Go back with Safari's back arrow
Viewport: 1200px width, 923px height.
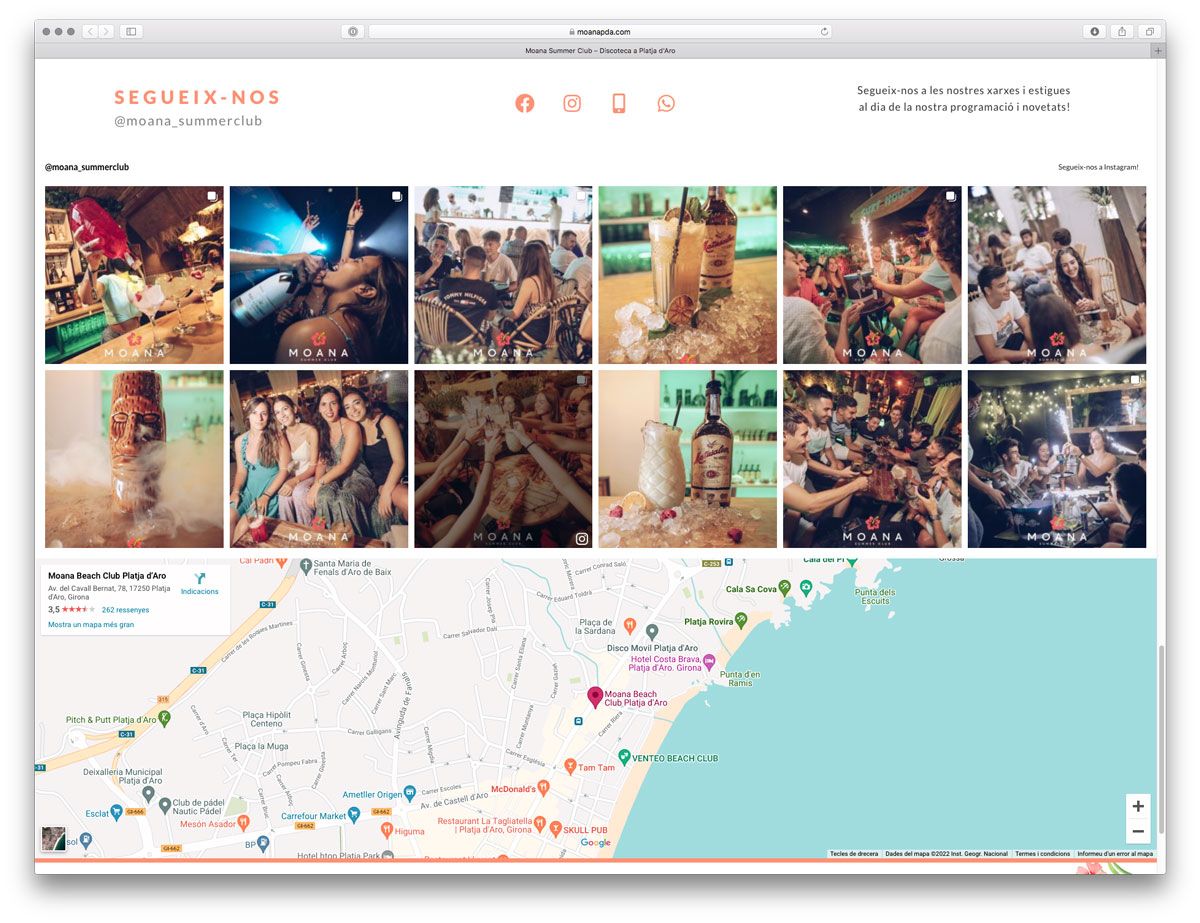(x=90, y=32)
